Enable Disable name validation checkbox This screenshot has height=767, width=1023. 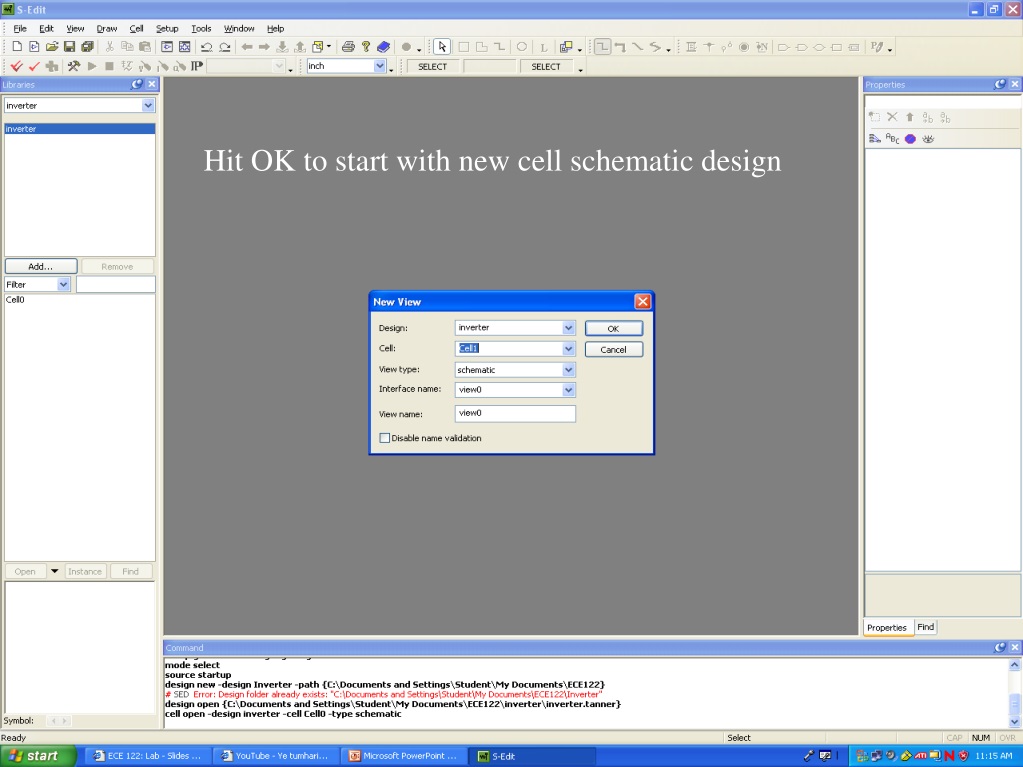tap(385, 438)
